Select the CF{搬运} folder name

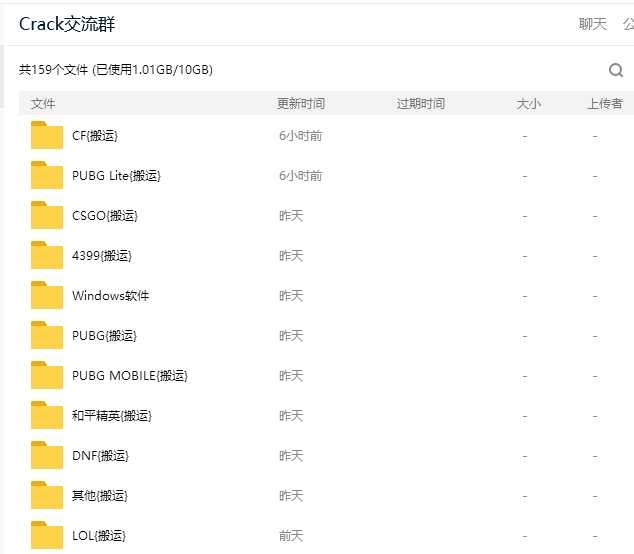[x=95, y=135]
